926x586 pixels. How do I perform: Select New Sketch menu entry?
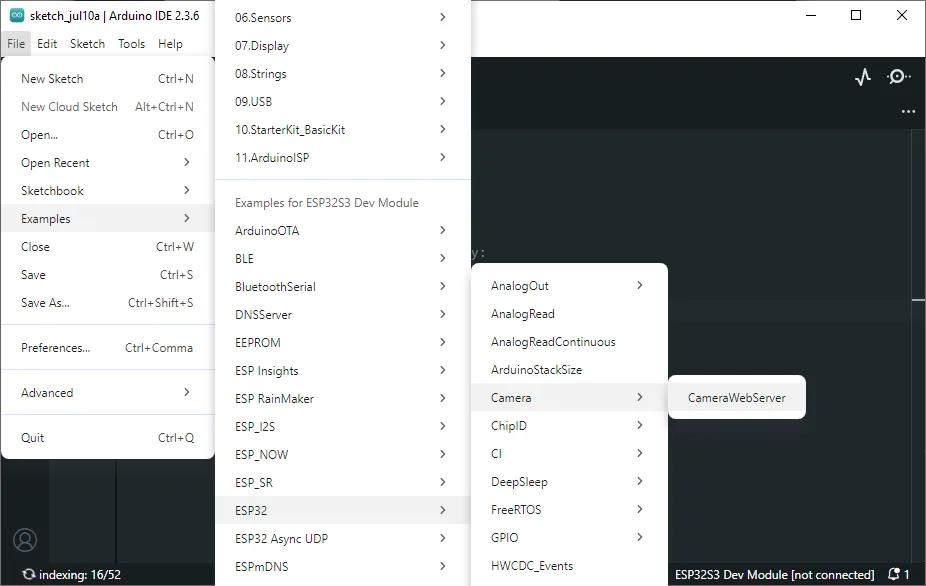pyautogui.click(x=107, y=79)
